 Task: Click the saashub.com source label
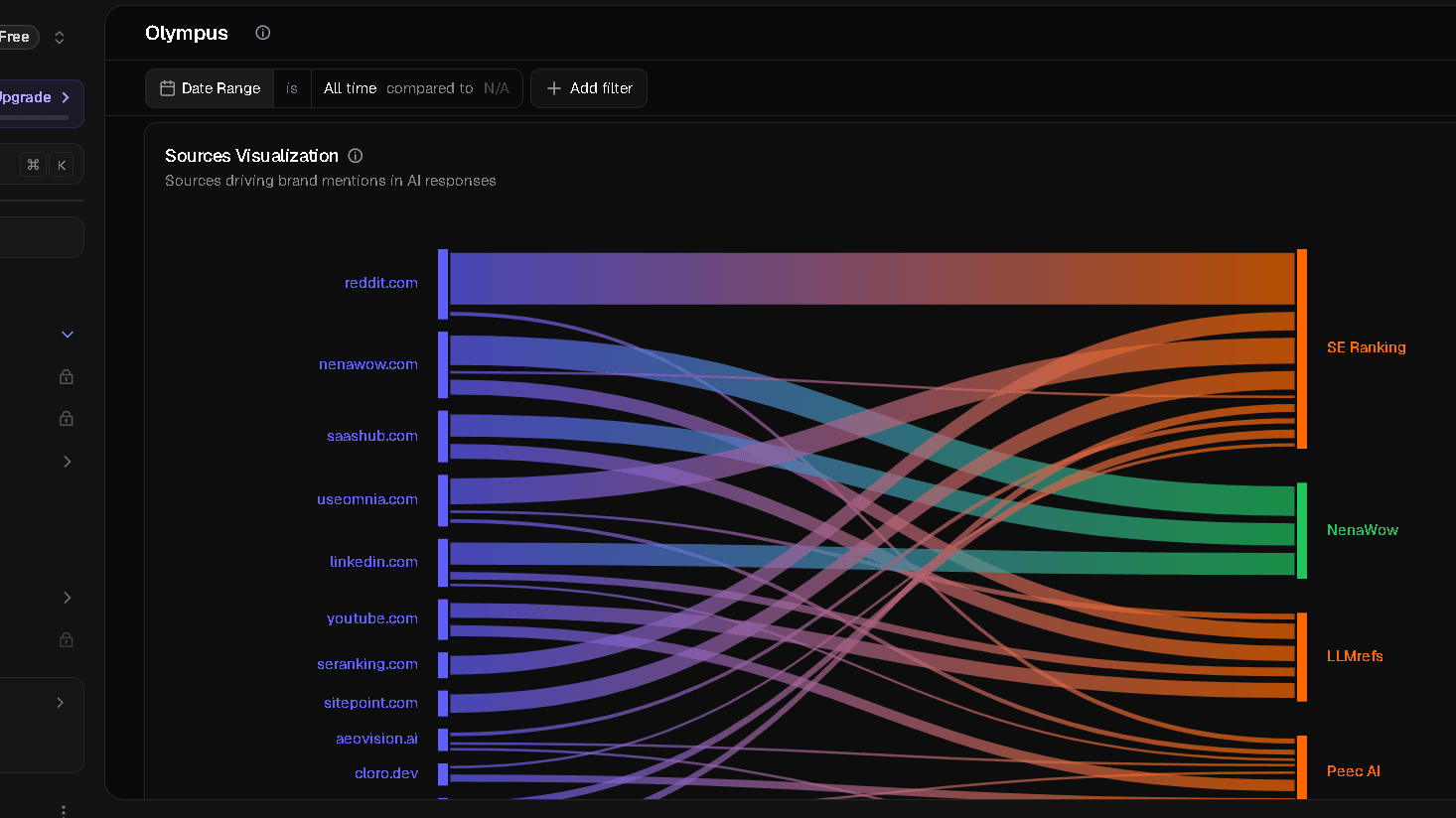tap(372, 436)
